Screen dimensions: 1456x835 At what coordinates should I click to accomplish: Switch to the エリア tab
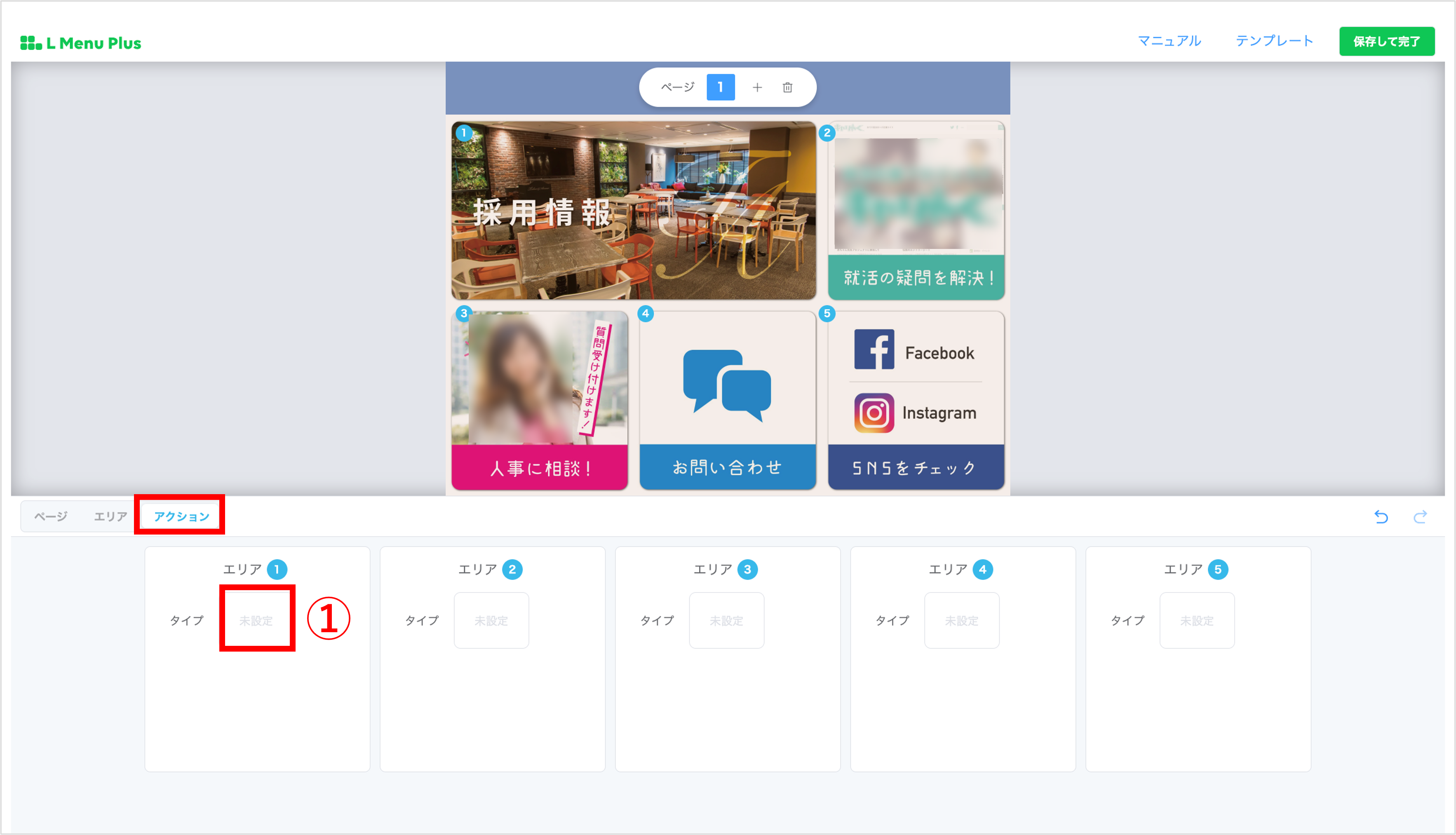click(110, 517)
